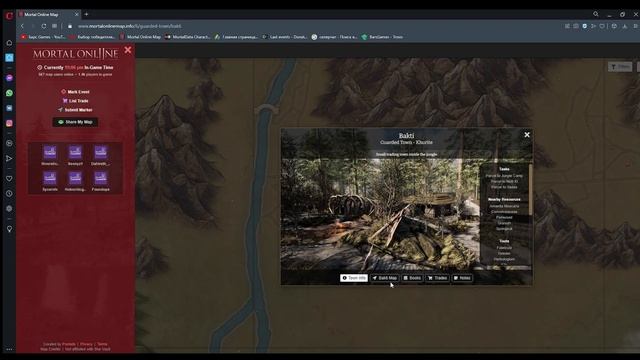Switch to the Bakti Map tab
This screenshot has width=640, height=360.
coord(384,278)
